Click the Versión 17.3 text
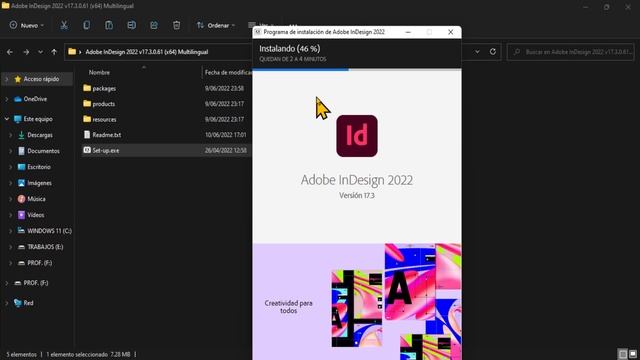The image size is (640, 360). click(x=357, y=196)
